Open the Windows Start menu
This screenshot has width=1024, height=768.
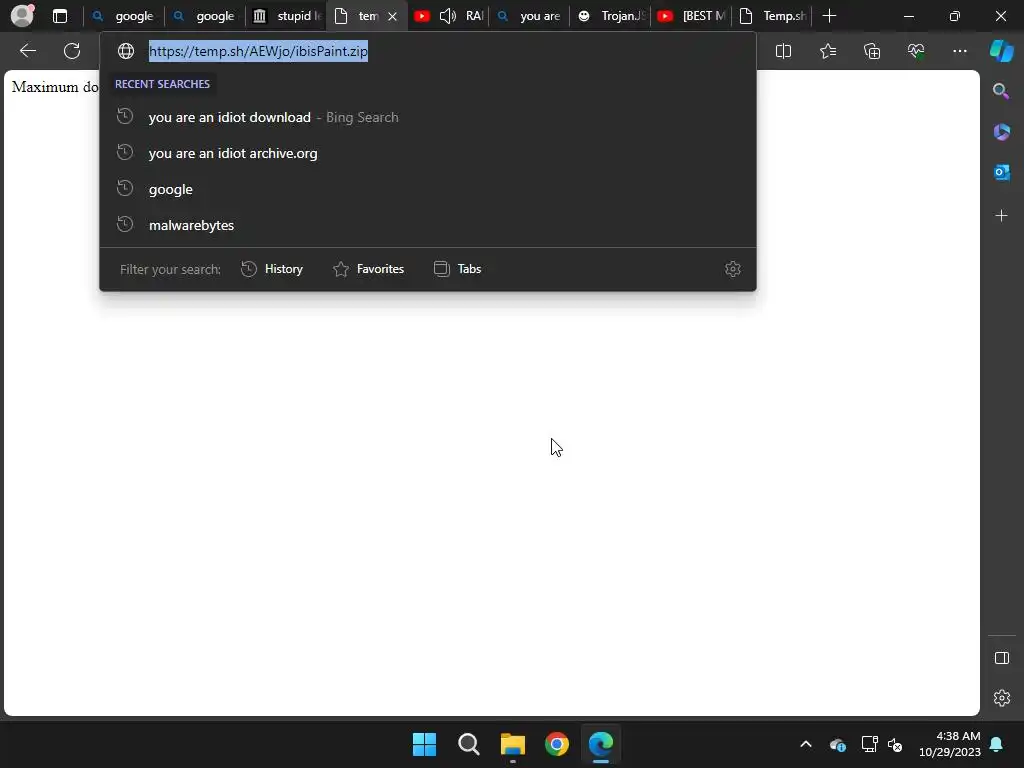[424, 744]
